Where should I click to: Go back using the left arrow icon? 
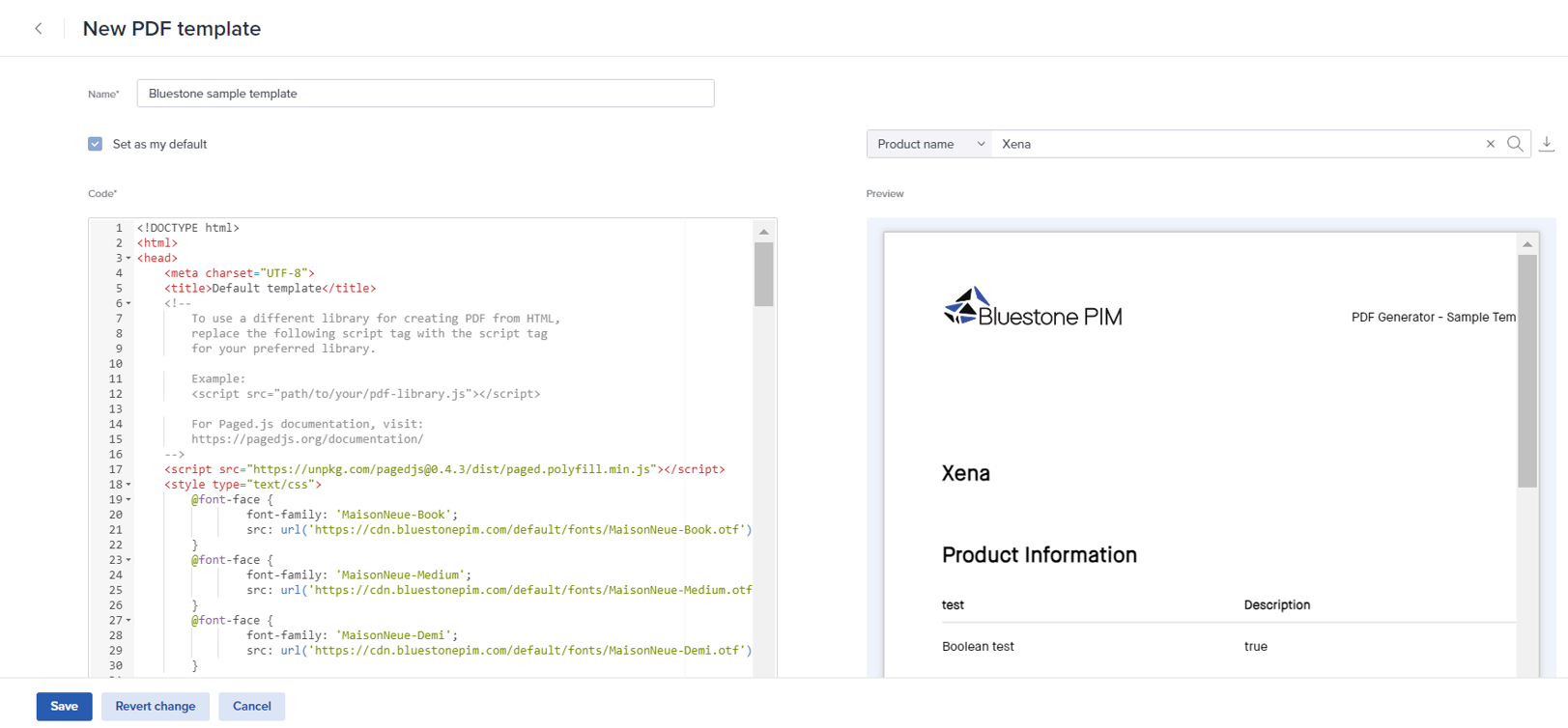[39, 29]
